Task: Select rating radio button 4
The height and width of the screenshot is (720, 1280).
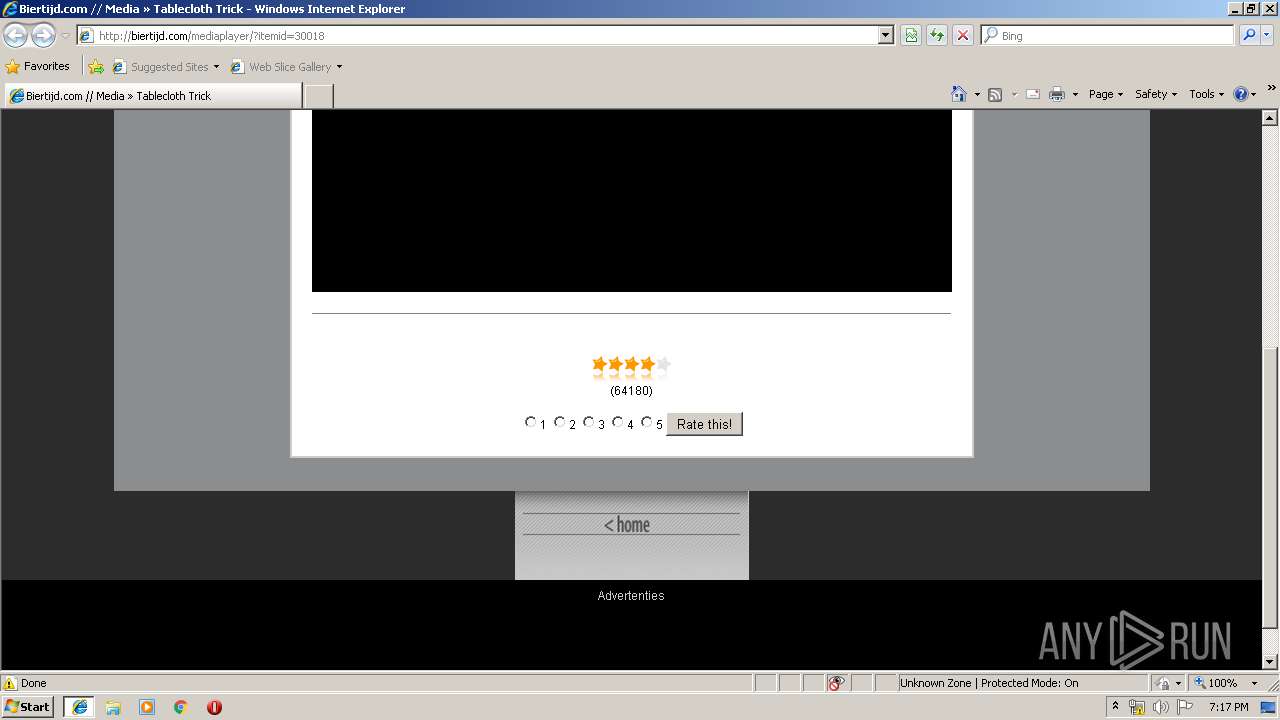Action: click(x=618, y=422)
